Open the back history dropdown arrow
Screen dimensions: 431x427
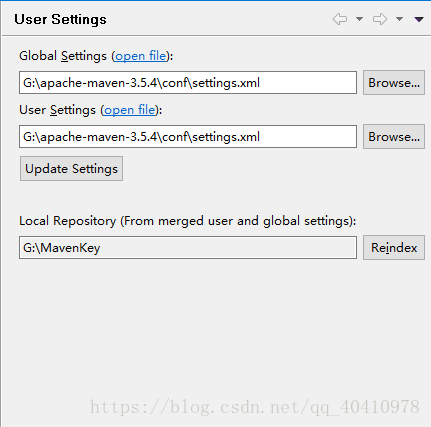[359, 19]
